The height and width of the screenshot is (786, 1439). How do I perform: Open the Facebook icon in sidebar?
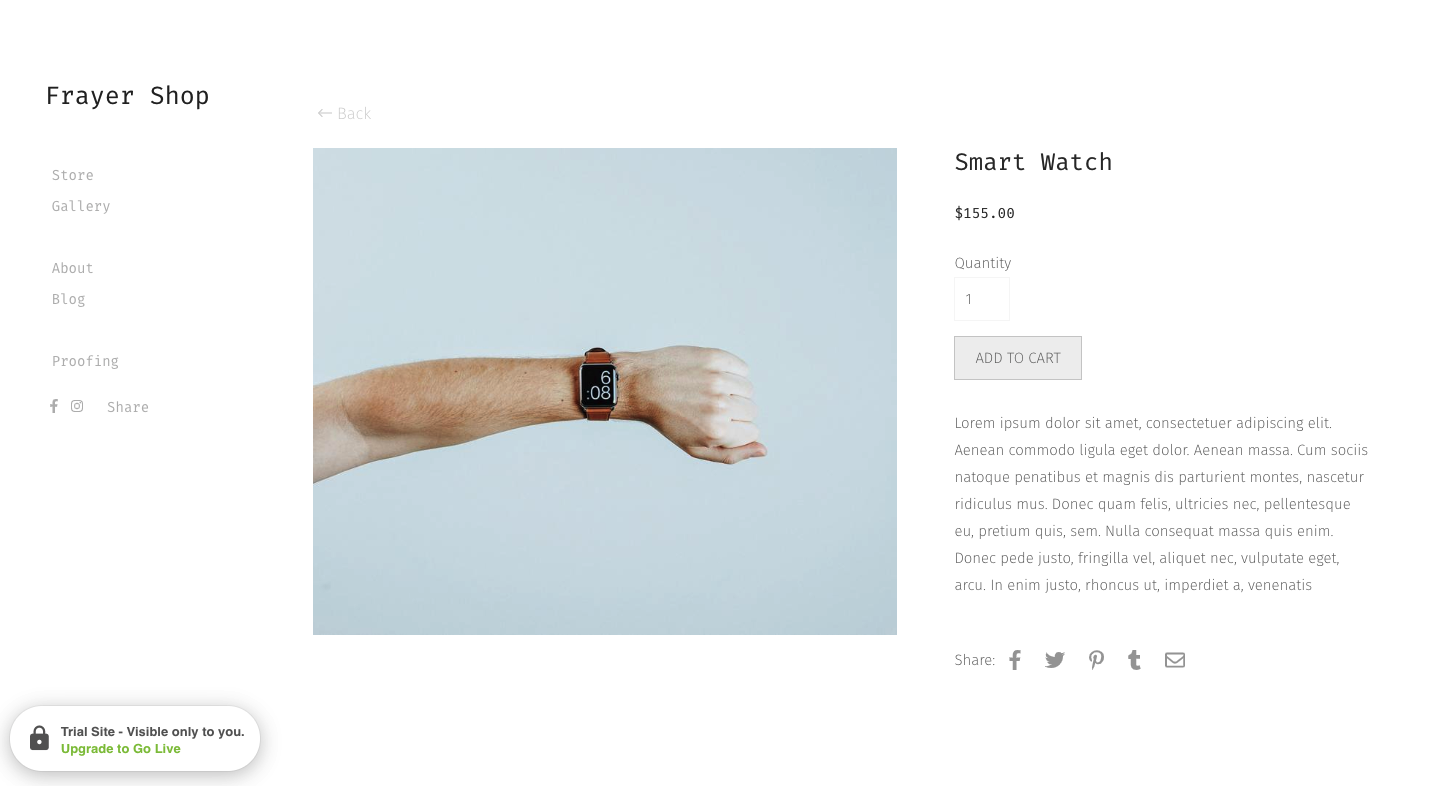[x=54, y=406]
